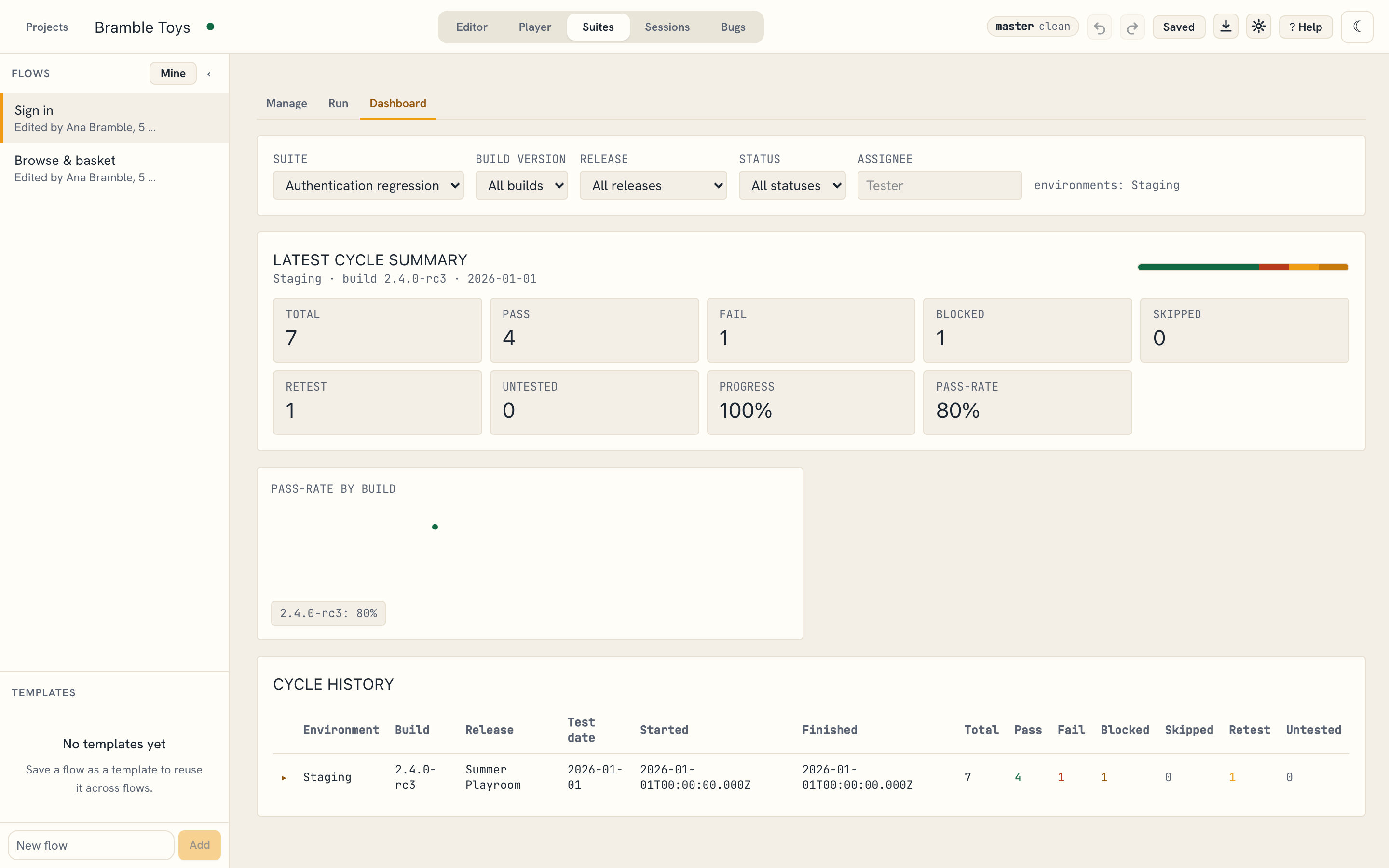Collapse the Flows sidebar with the chevron
The image size is (1389, 868).
pos(209,73)
